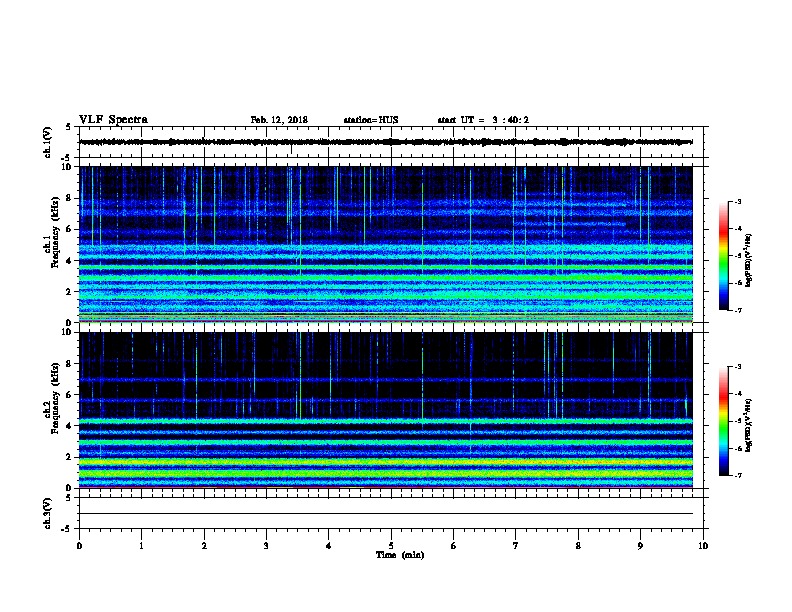Image resolution: width=792 pixels, height=612 pixels.
Task: Click the ch.2 color bar log(PSD) unit label
Action: 748,426
